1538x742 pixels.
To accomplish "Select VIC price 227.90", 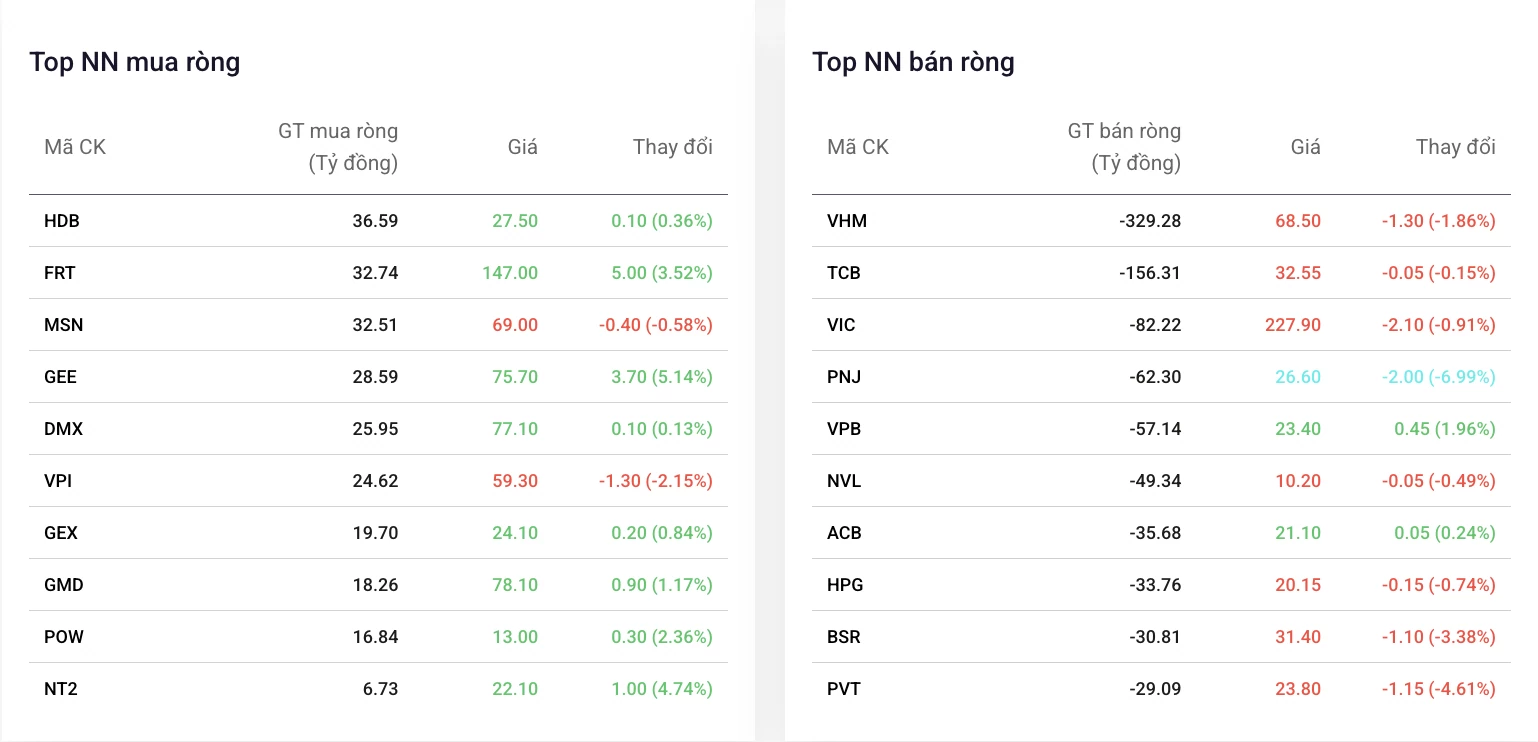I will coord(1293,325).
